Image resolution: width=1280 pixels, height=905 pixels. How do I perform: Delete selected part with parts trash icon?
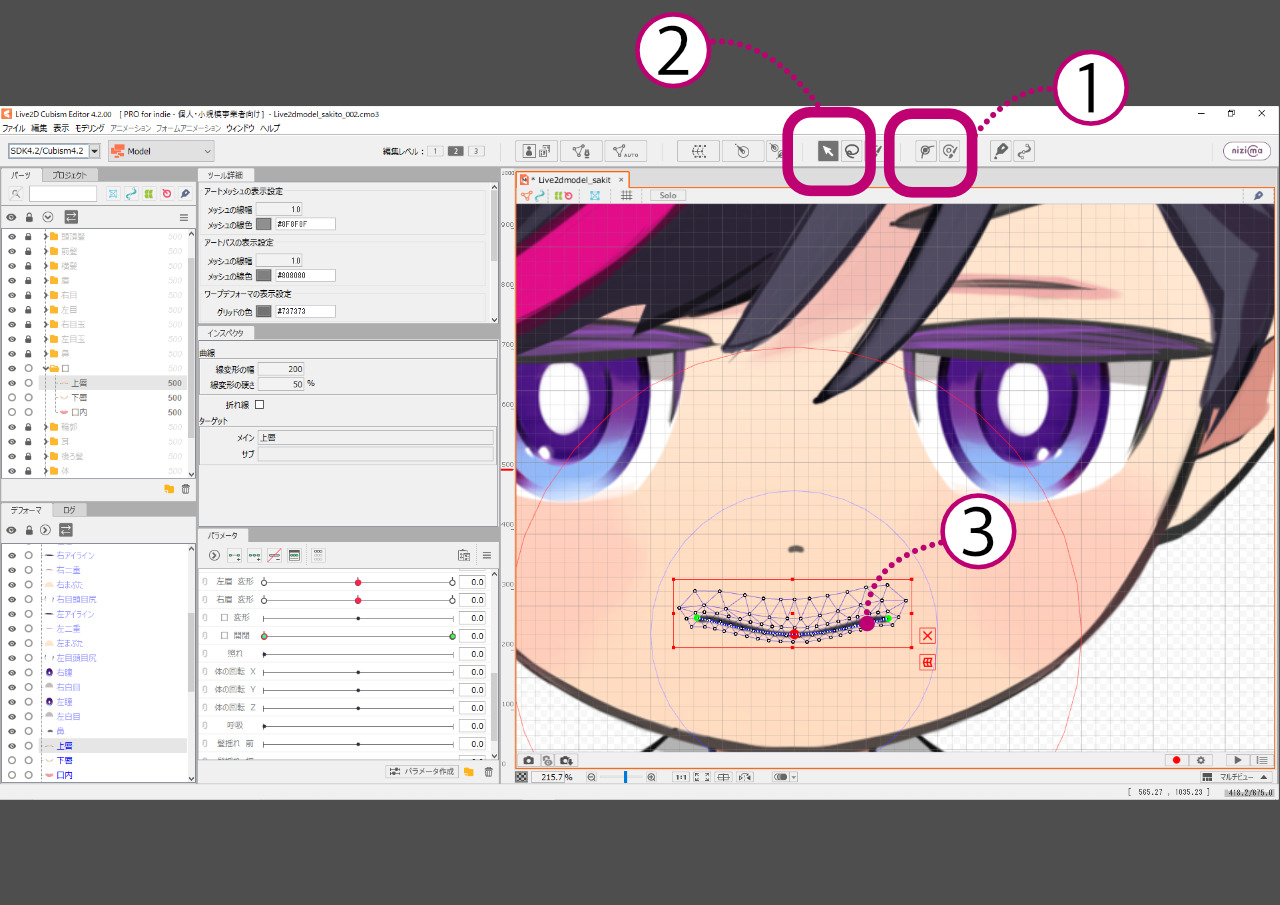pos(185,489)
